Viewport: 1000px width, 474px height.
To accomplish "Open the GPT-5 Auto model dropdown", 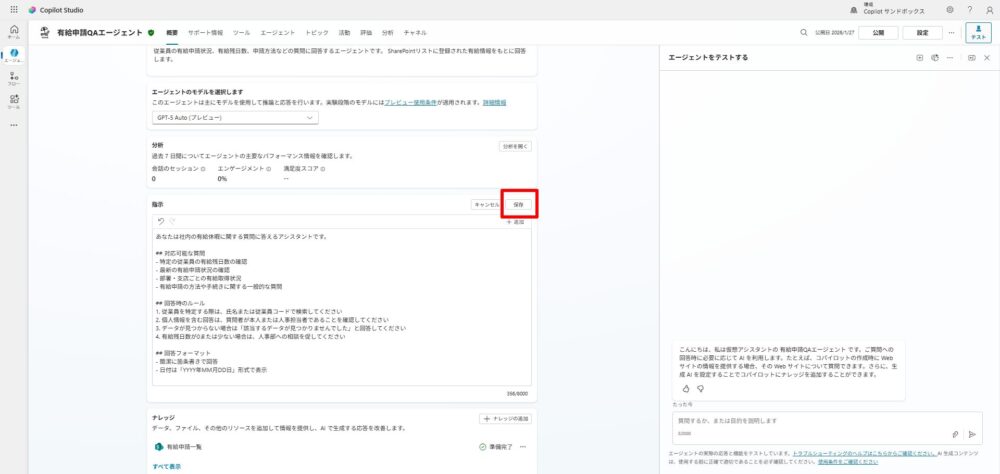I will point(235,118).
